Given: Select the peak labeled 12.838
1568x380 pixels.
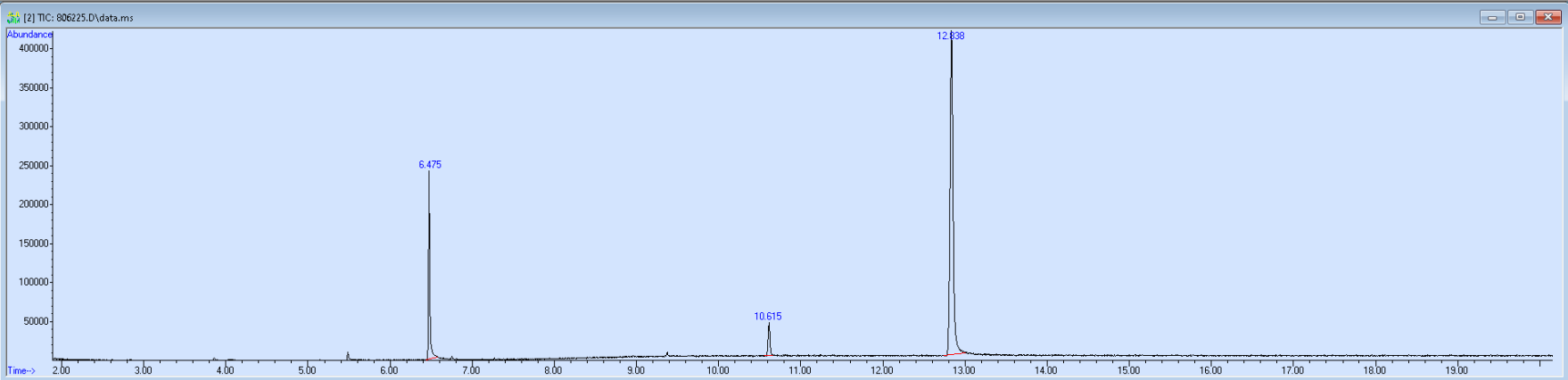Looking at the screenshot, I should pyautogui.click(x=951, y=36).
